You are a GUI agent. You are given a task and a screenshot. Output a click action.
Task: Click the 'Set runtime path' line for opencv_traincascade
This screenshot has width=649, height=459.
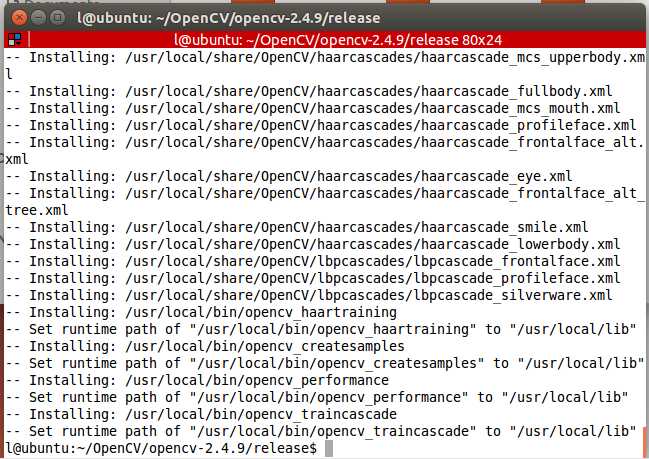(321, 431)
